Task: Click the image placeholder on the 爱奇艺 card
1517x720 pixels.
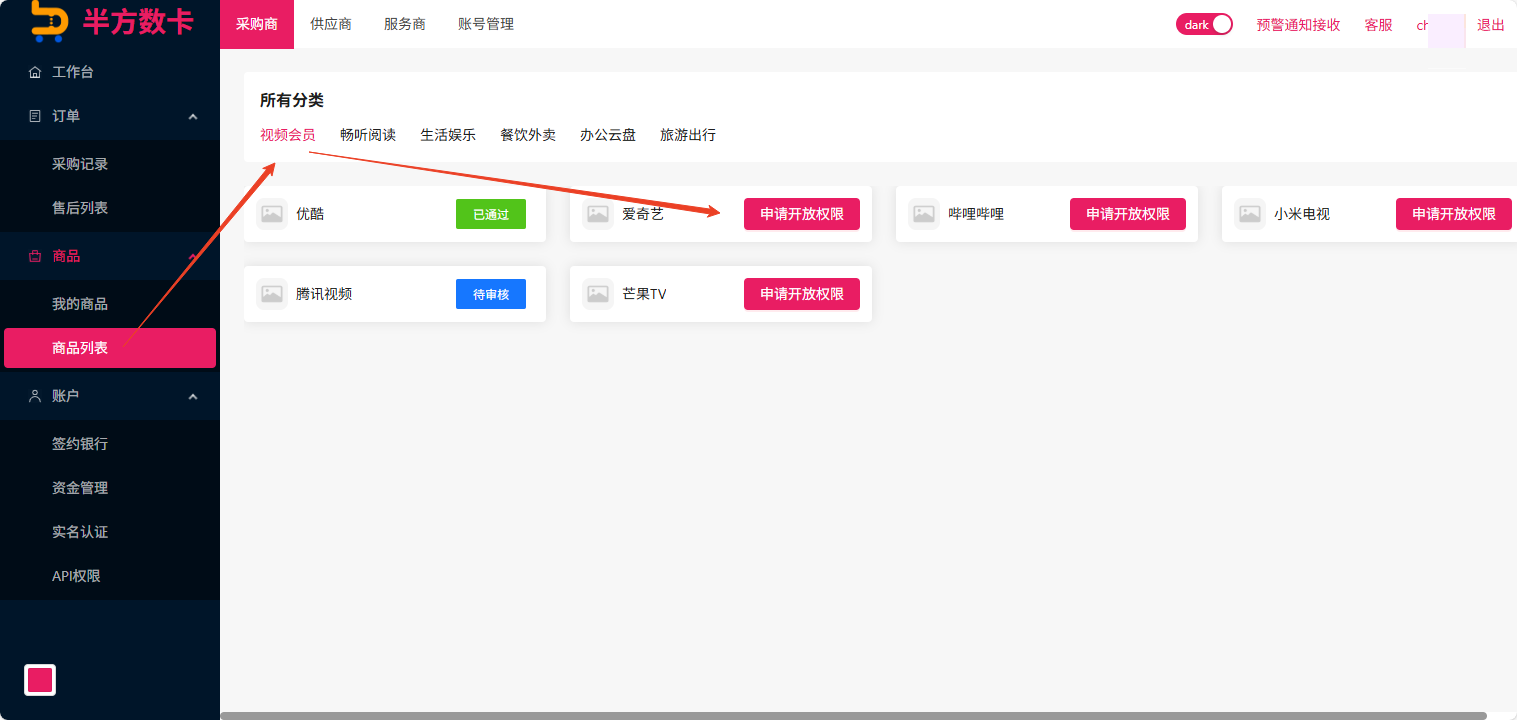Action: pyautogui.click(x=598, y=214)
